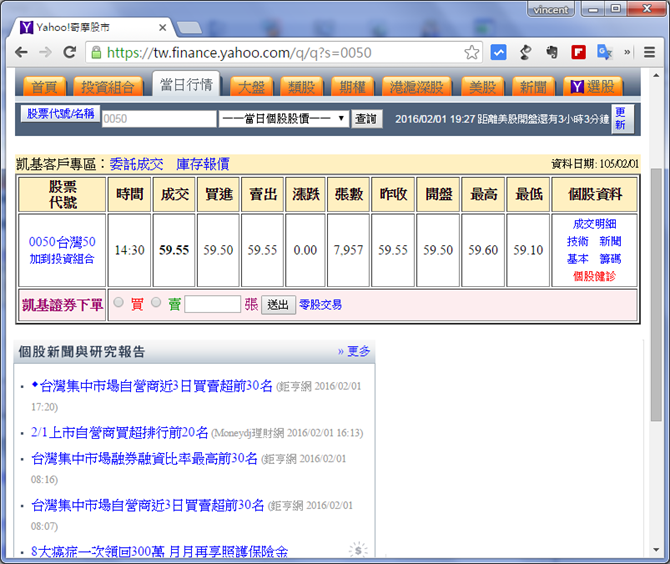Image resolution: width=670 pixels, height=564 pixels.
Task: Open the 美股 tab
Action: tap(482, 87)
